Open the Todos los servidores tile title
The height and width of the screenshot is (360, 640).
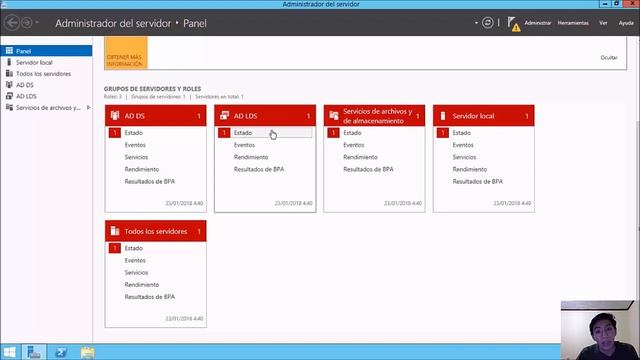[156, 231]
